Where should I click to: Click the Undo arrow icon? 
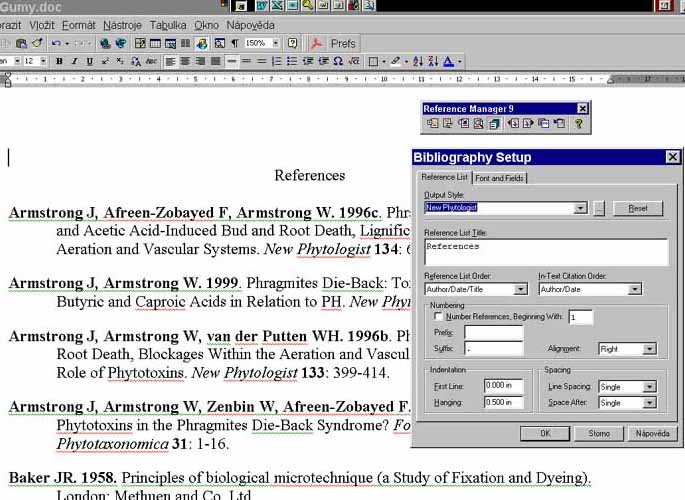pyautogui.click(x=56, y=43)
